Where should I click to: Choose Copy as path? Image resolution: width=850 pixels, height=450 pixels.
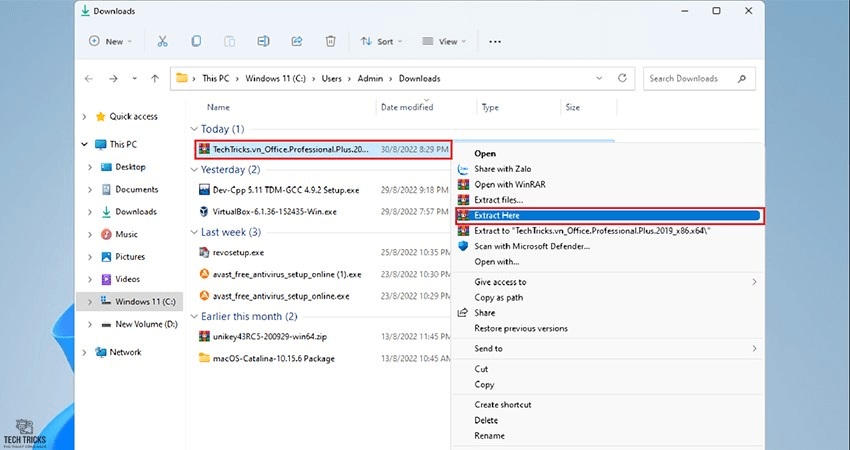coord(499,297)
